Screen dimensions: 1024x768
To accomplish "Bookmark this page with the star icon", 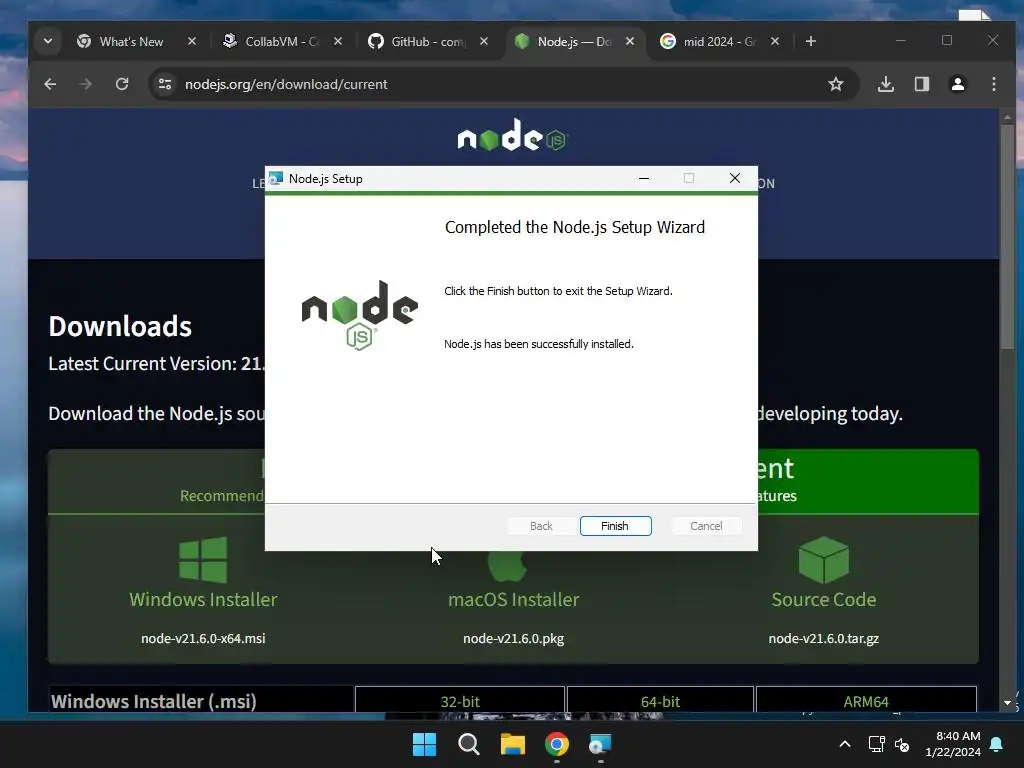I will (x=835, y=84).
